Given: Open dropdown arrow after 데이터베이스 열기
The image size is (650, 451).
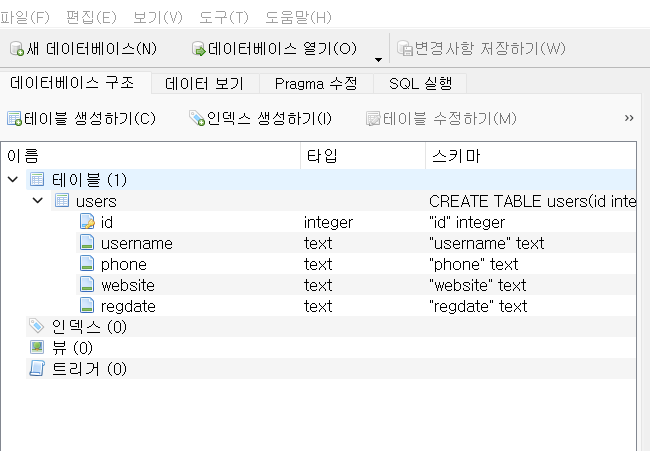Looking at the screenshot, I should [378, 60].
